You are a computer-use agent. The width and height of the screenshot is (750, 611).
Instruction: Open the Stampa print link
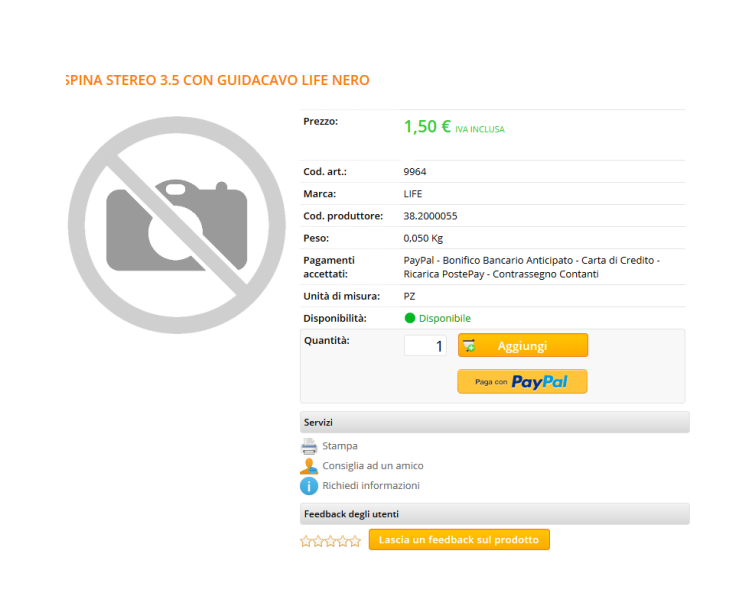click(340, 446)
